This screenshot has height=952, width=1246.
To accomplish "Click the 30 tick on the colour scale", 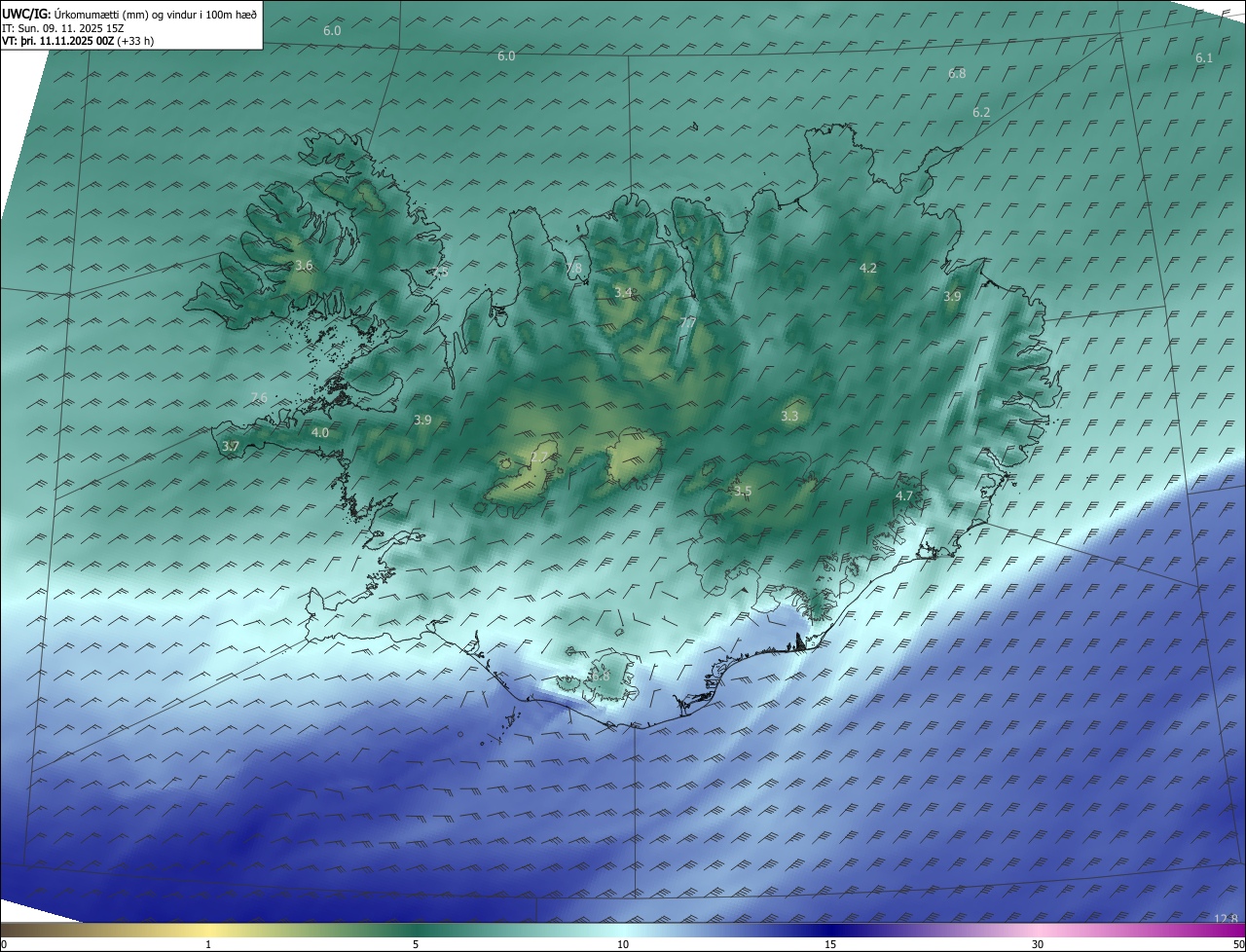I will click(x=1038, y=944).
